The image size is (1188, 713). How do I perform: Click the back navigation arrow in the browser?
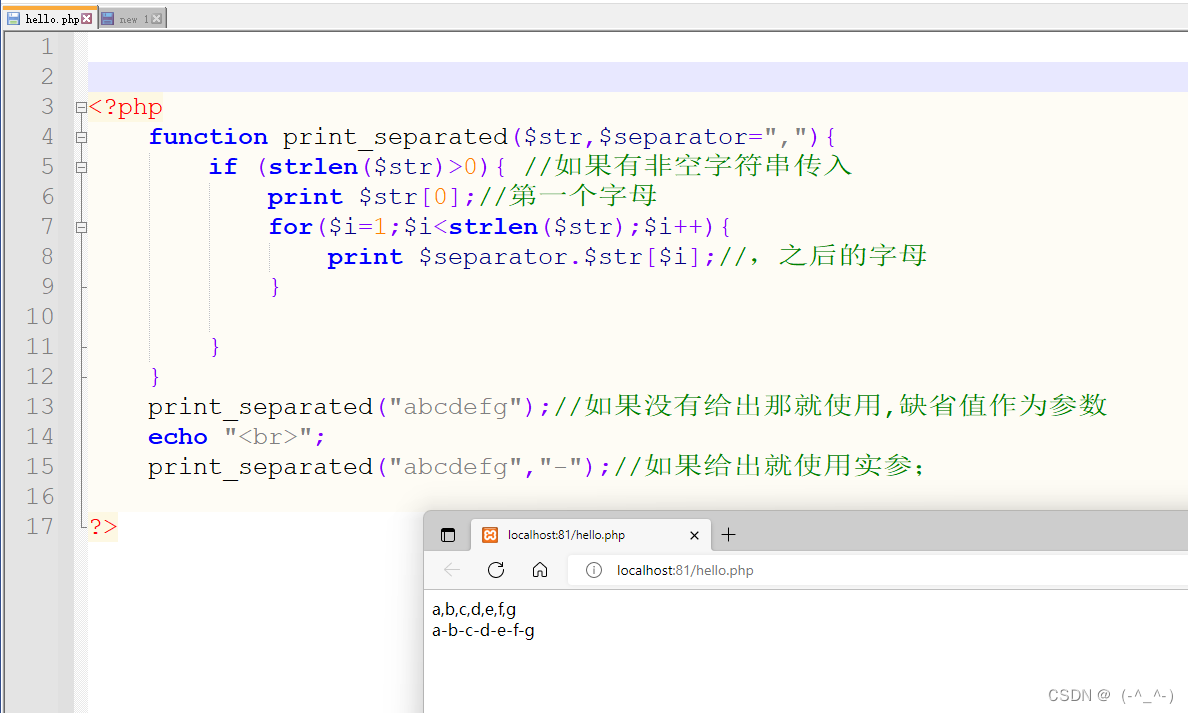click(x=451, y=570)
